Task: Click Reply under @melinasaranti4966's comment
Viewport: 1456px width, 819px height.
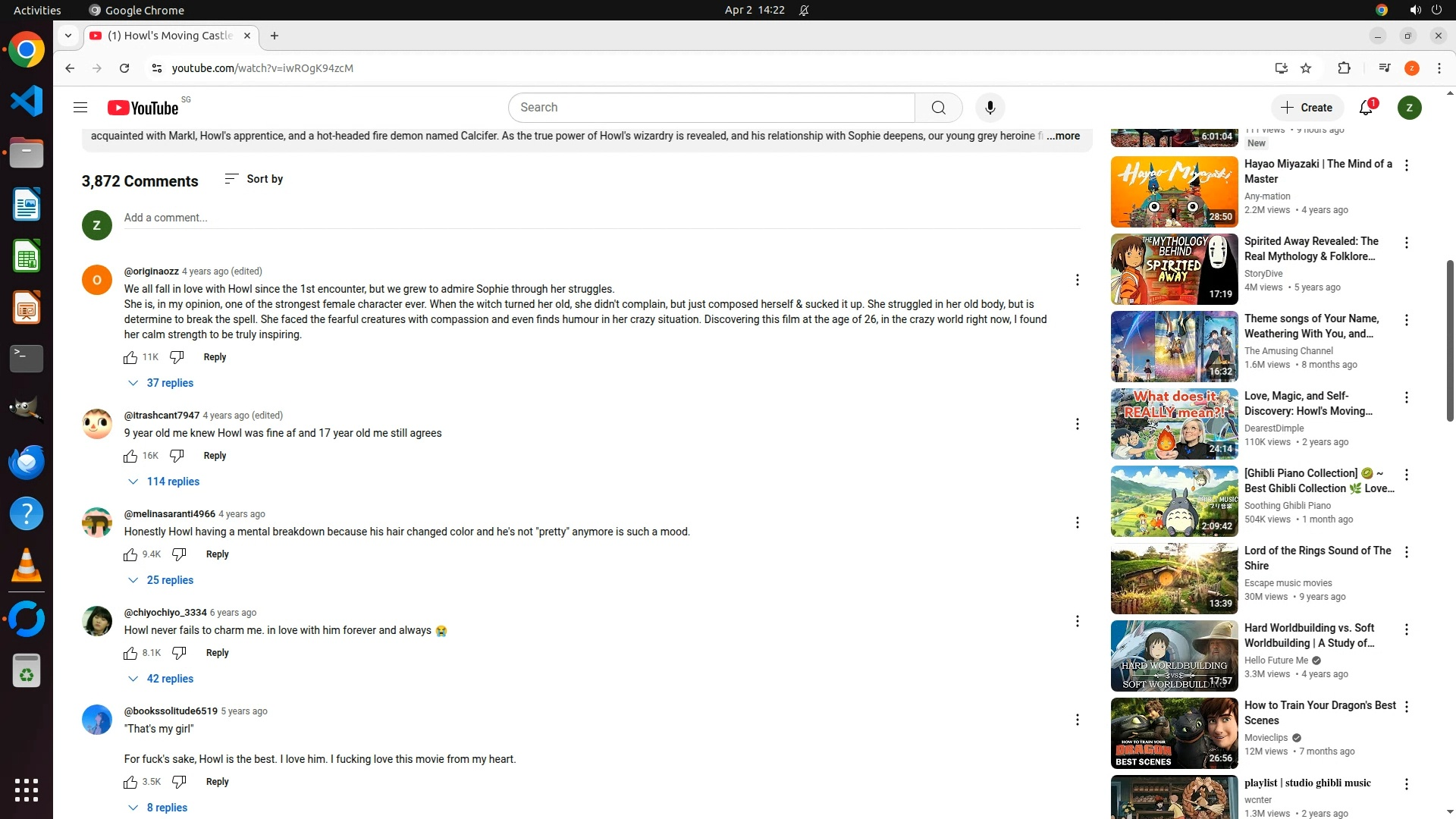Action: 217,554
